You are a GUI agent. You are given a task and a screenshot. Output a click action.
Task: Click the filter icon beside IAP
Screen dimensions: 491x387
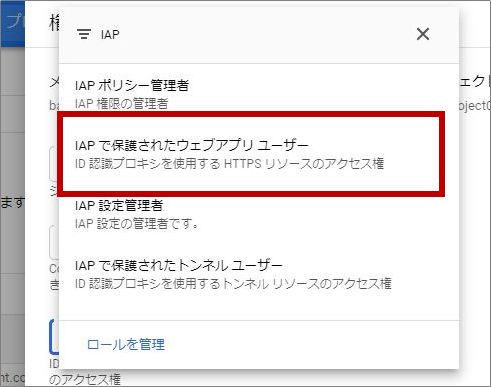coord(84,34)
